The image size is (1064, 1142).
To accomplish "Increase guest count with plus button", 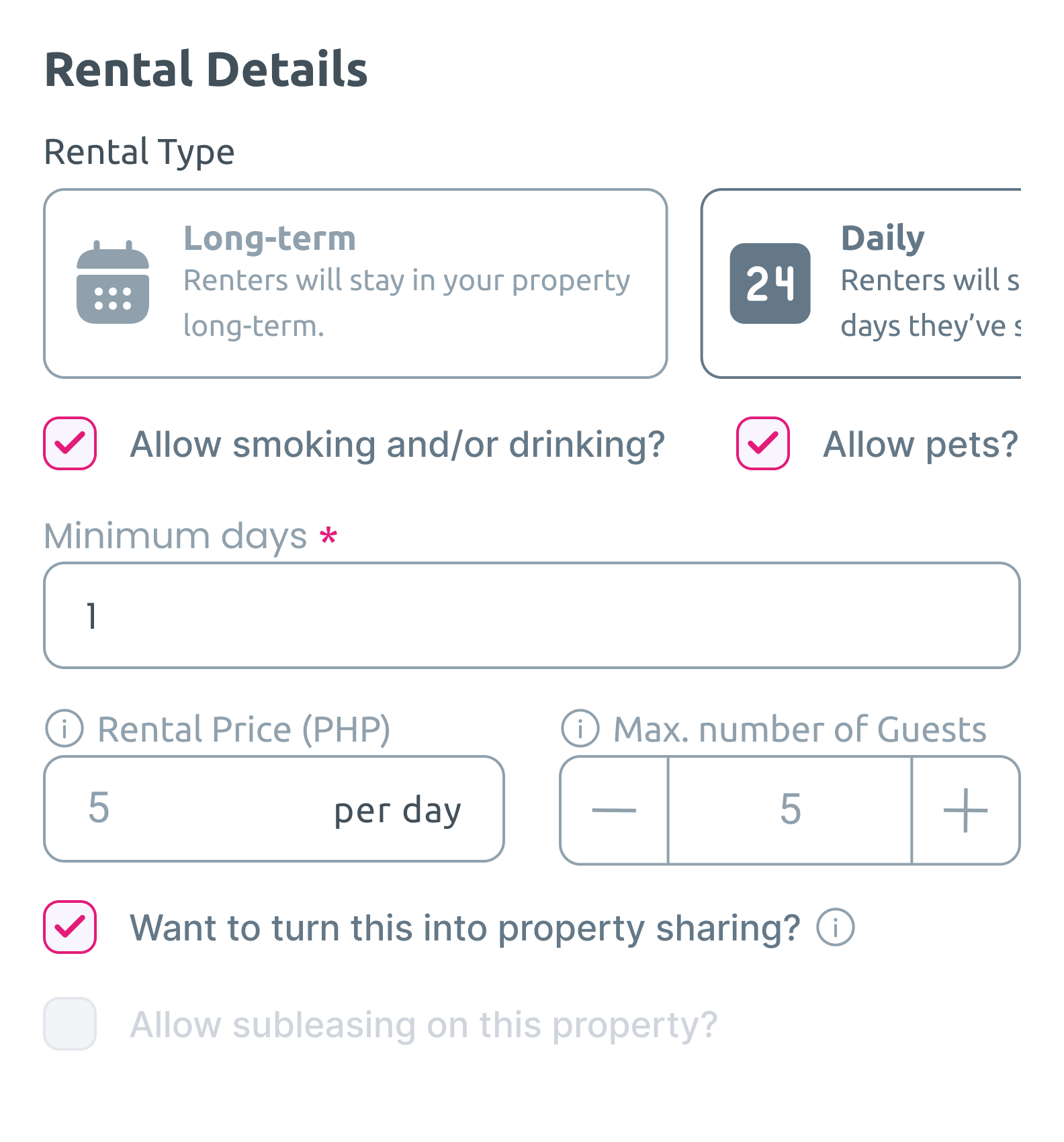I will click(965, 810).
